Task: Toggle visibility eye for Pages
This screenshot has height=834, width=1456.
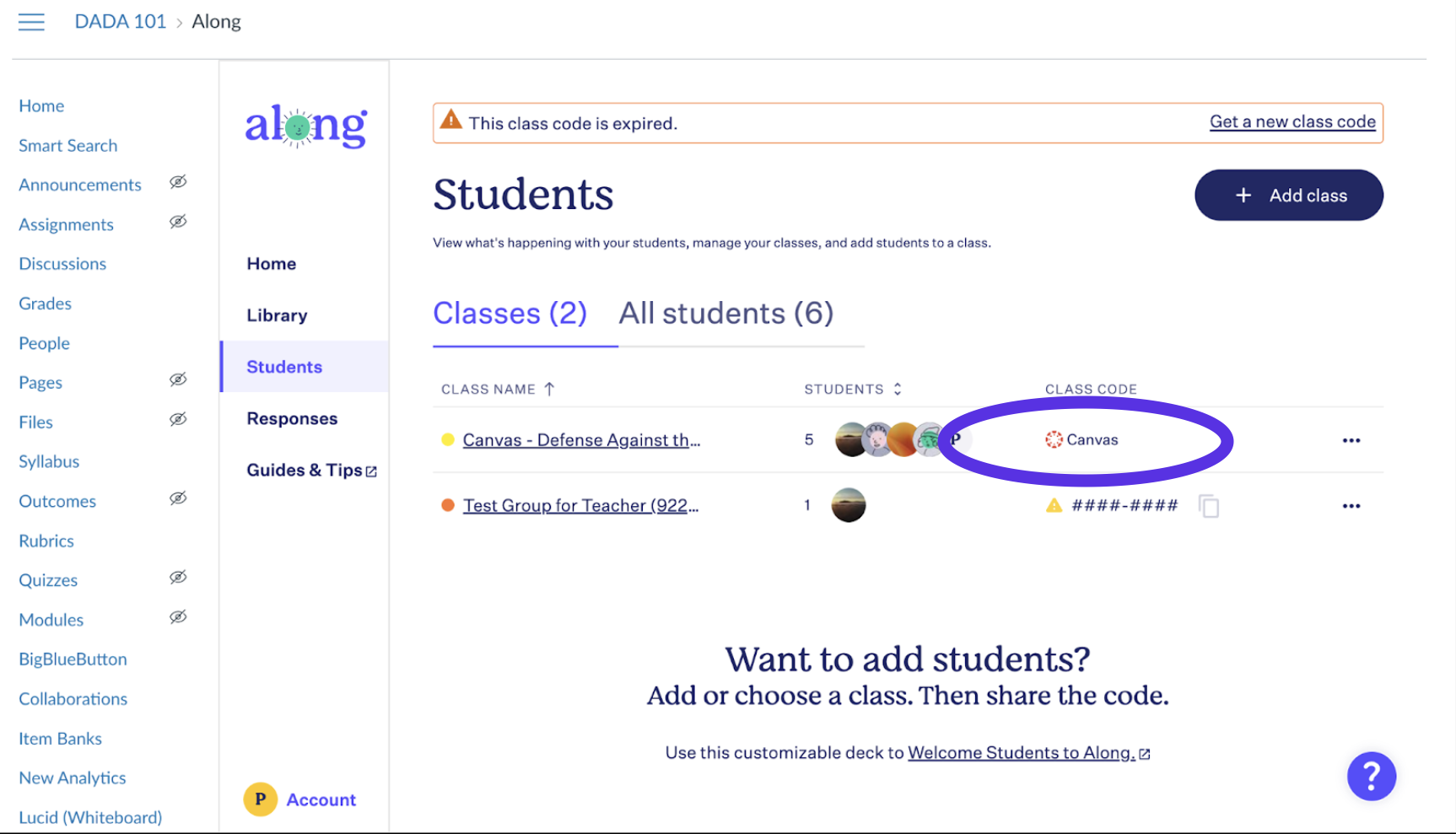Action: point(178,379)
